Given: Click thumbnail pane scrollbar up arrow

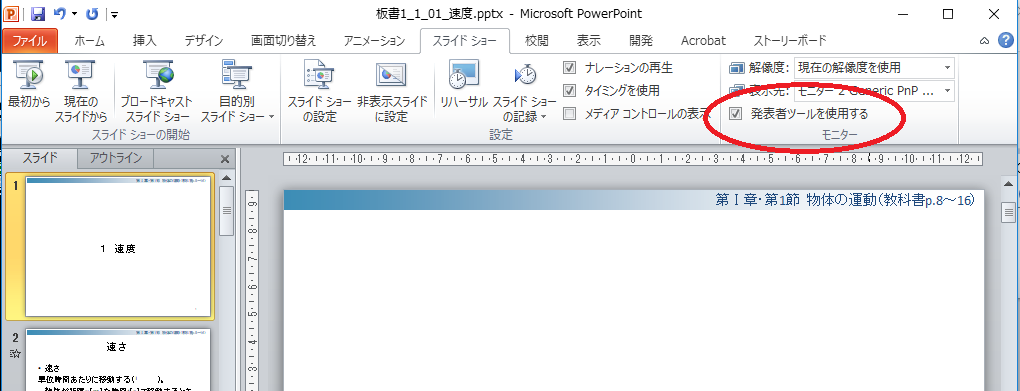Looking at the screenshot, I should pos(226,178).
